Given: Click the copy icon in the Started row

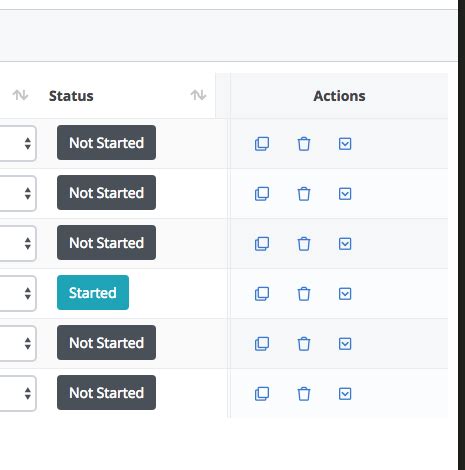Looking at the screenshot, I should (262, 294).
